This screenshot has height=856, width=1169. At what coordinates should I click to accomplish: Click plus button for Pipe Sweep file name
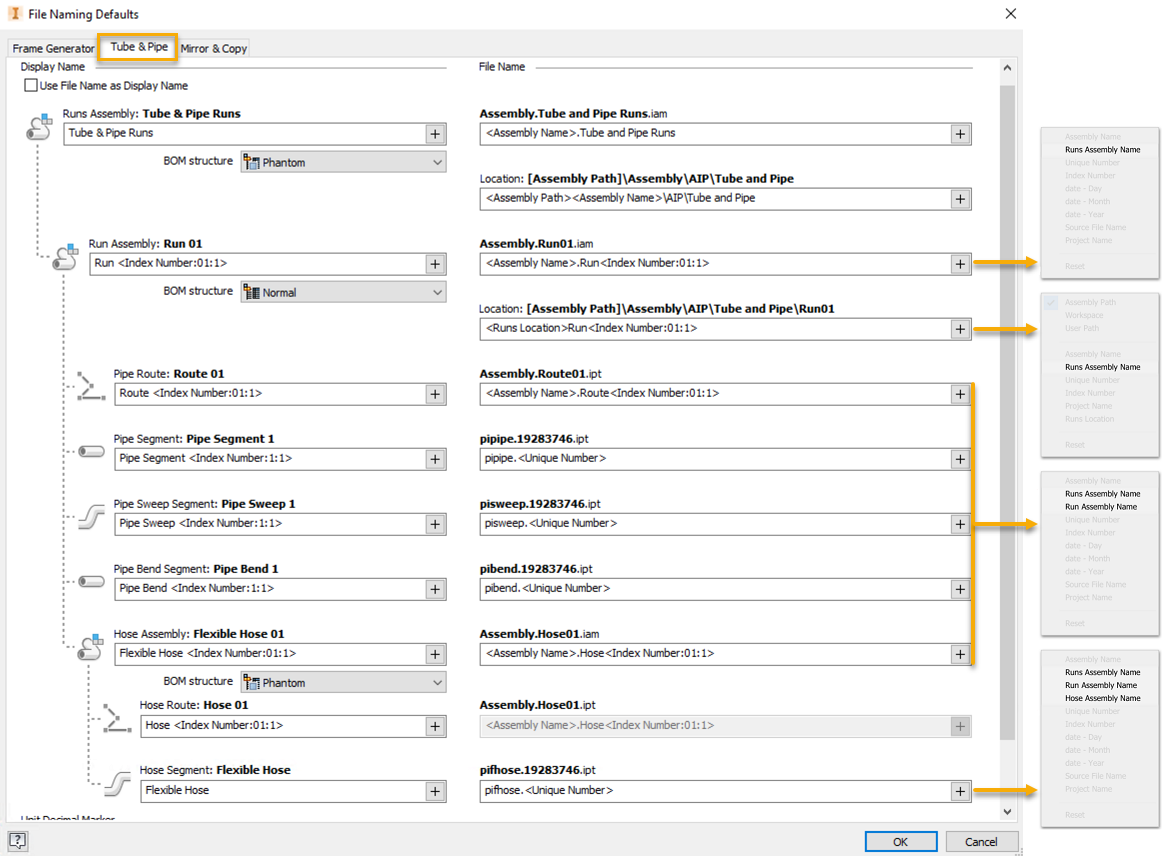tap(960, 524)
